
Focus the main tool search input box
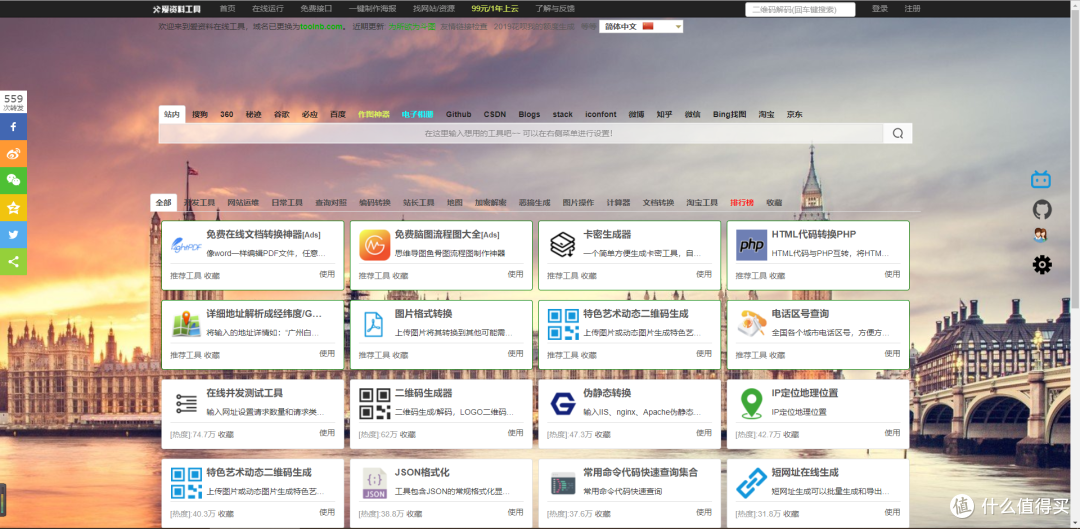521,134
